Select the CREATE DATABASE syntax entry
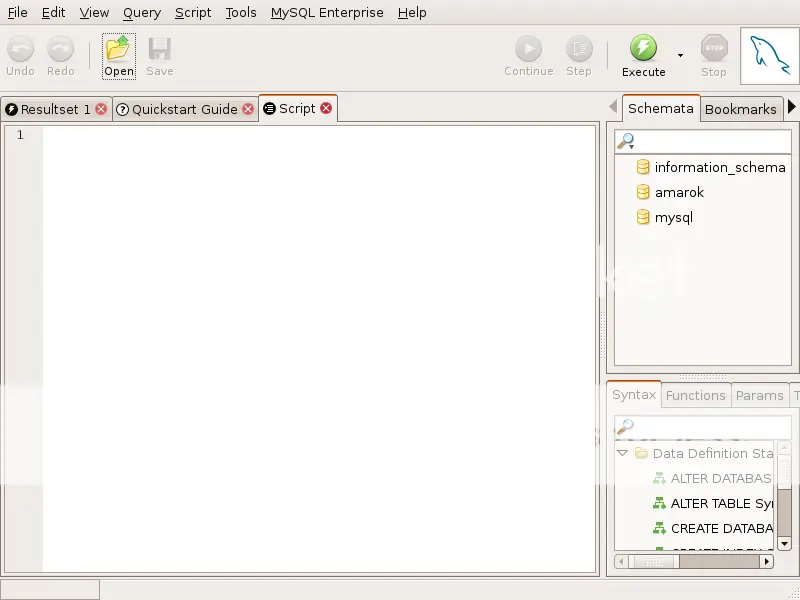The width and height of the screenshot is (800, 600). (x=721, y=528)
